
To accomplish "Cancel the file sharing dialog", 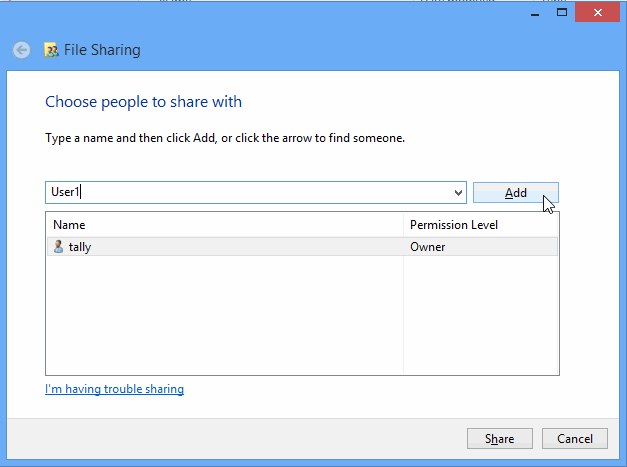I will (574, 438).
